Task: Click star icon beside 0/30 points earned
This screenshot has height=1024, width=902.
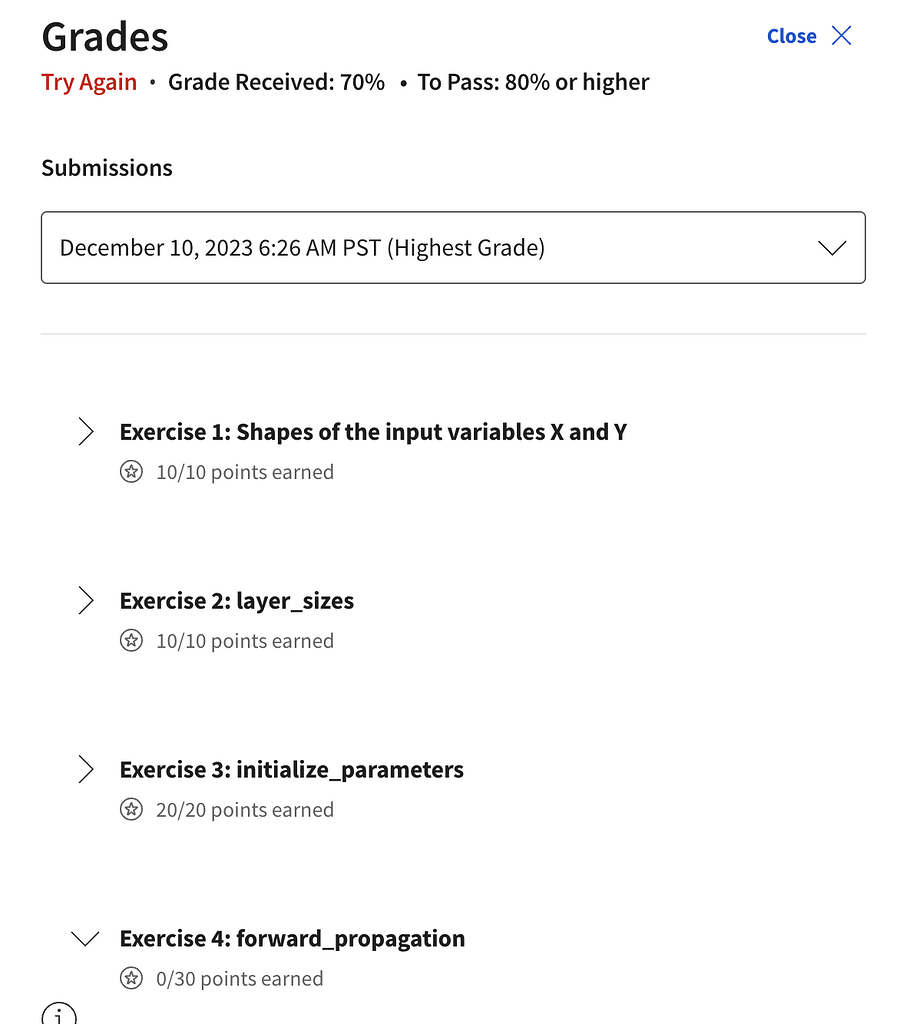Action: coord(131,979)
